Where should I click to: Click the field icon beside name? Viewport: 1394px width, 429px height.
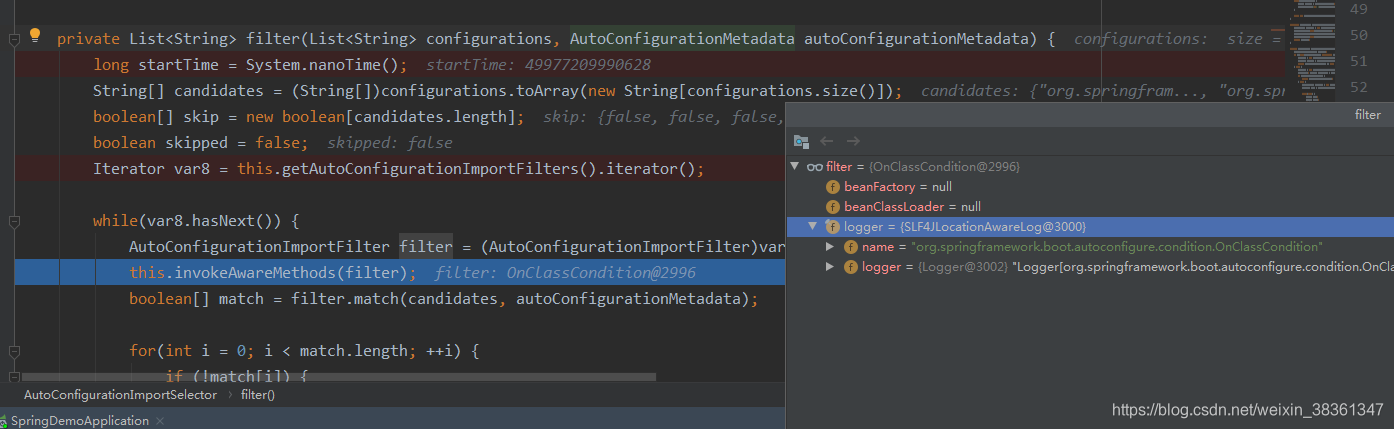[x=850, y=247]
